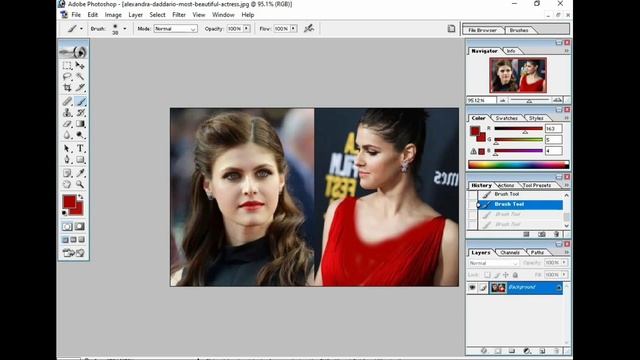Reset default foreground and background colors
This screenshot has width=640, height=360.
click(64, 213)
